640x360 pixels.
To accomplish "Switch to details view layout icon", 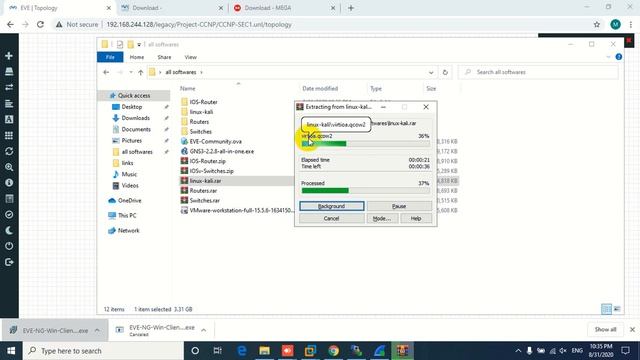I will (607, 309).
